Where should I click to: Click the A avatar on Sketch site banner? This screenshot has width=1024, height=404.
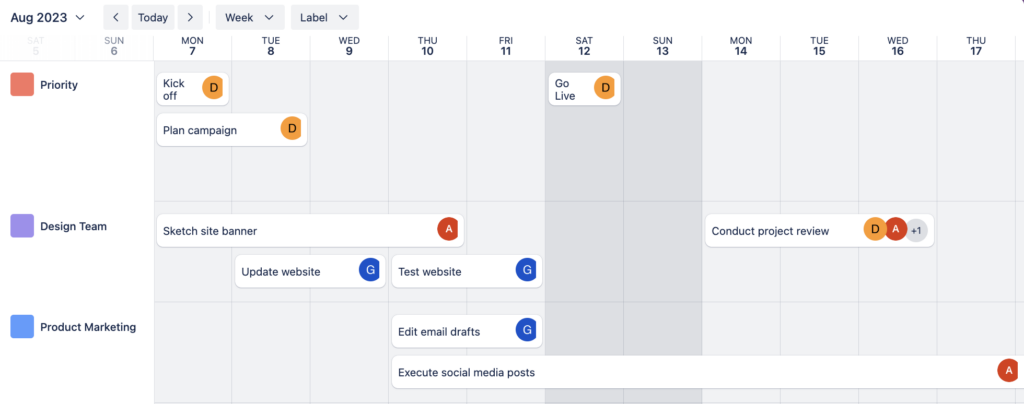coord(449,229)
